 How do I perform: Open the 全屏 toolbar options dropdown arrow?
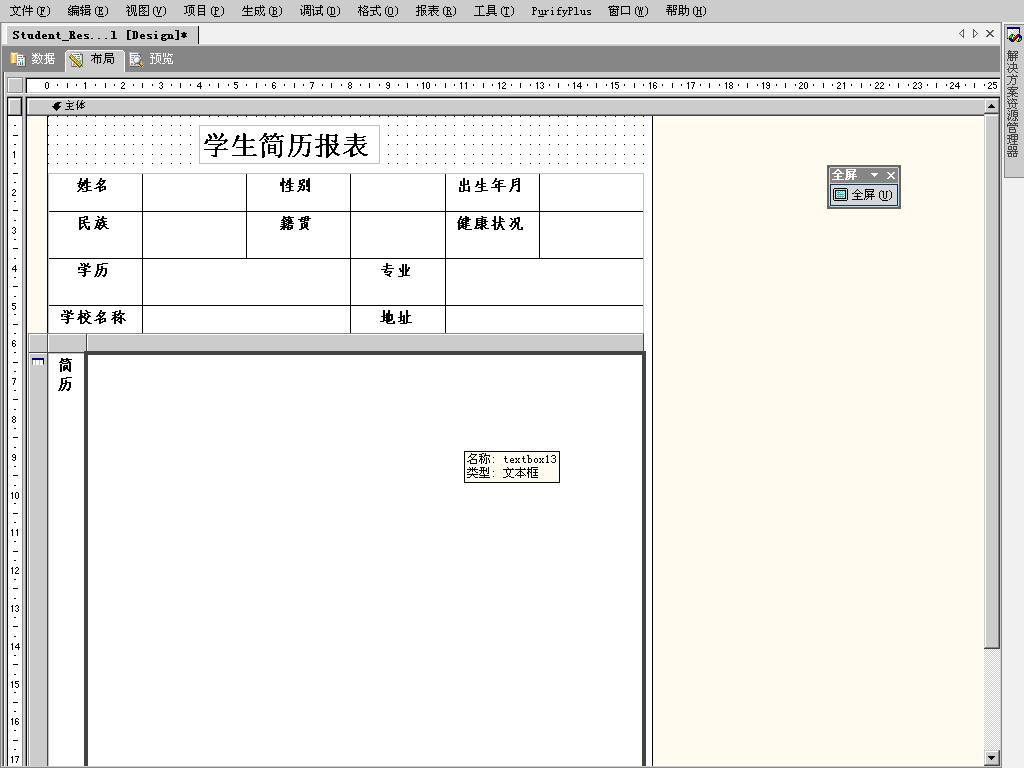[874, 175]
